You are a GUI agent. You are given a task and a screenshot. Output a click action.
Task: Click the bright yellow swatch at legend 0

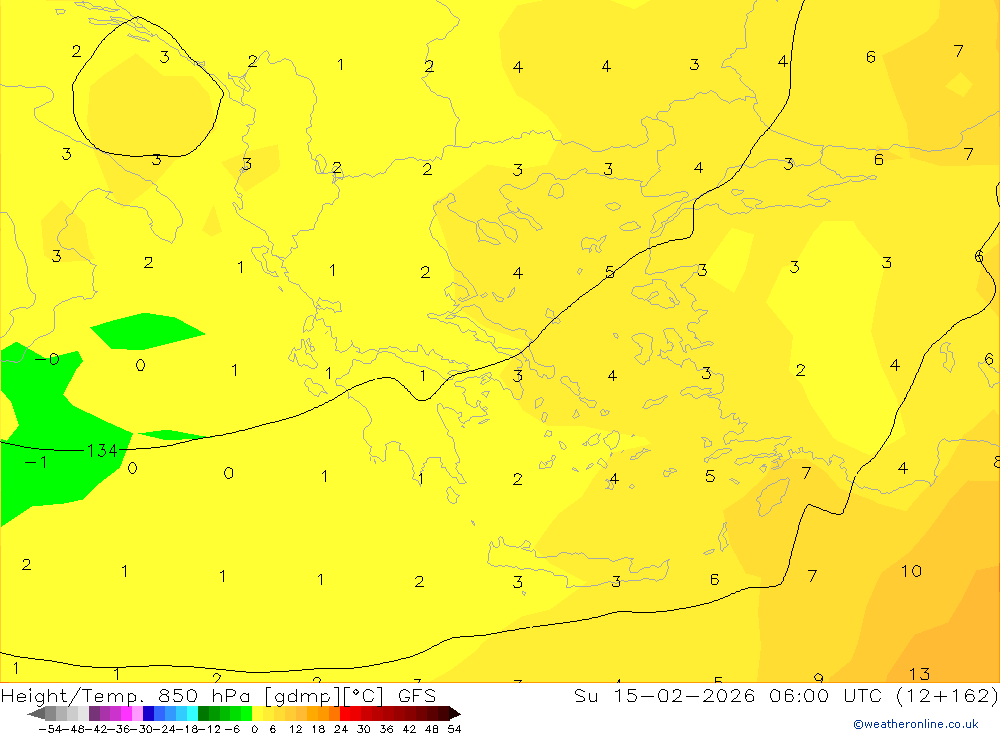click(257, 714)
